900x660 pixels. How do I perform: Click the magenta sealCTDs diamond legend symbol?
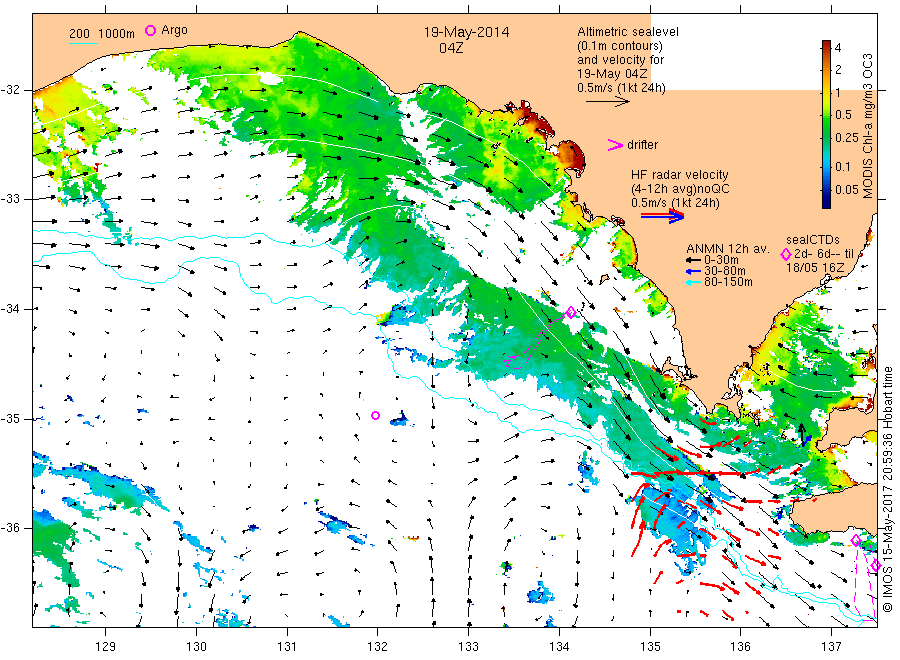click(786, 254)
